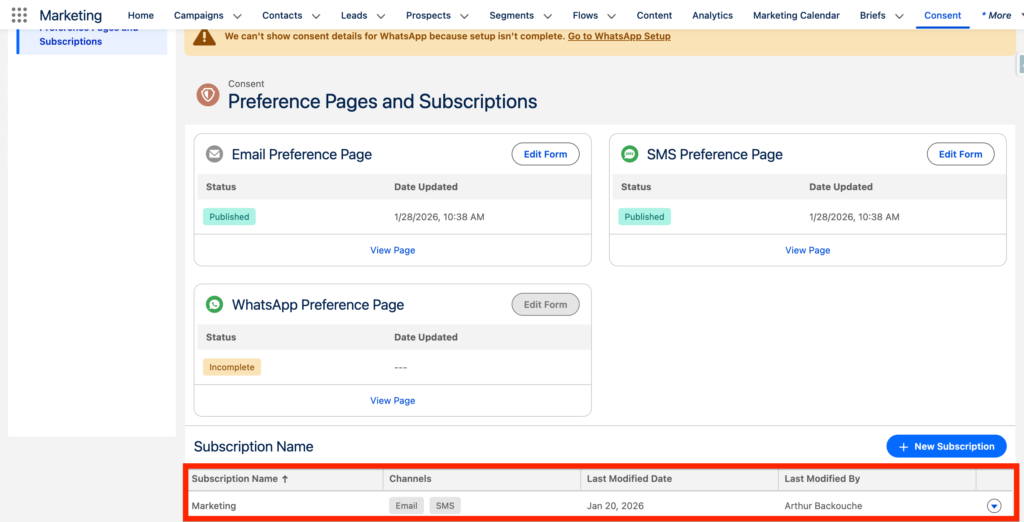The width and height of the screenshot is (1024, 522).
Task: Follow the Go to WhatsApp Setup link
Action: click(619, 36)
